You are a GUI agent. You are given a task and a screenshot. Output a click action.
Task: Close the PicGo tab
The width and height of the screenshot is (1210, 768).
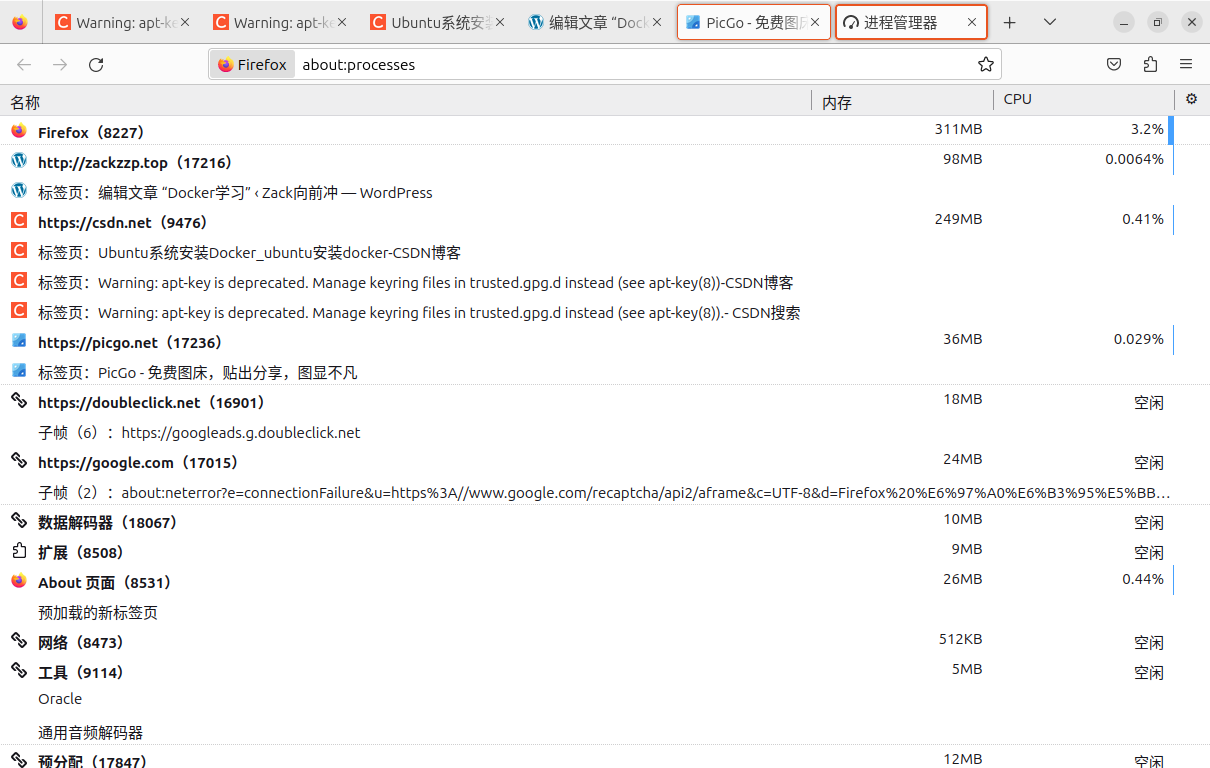(x=815, y=22)
